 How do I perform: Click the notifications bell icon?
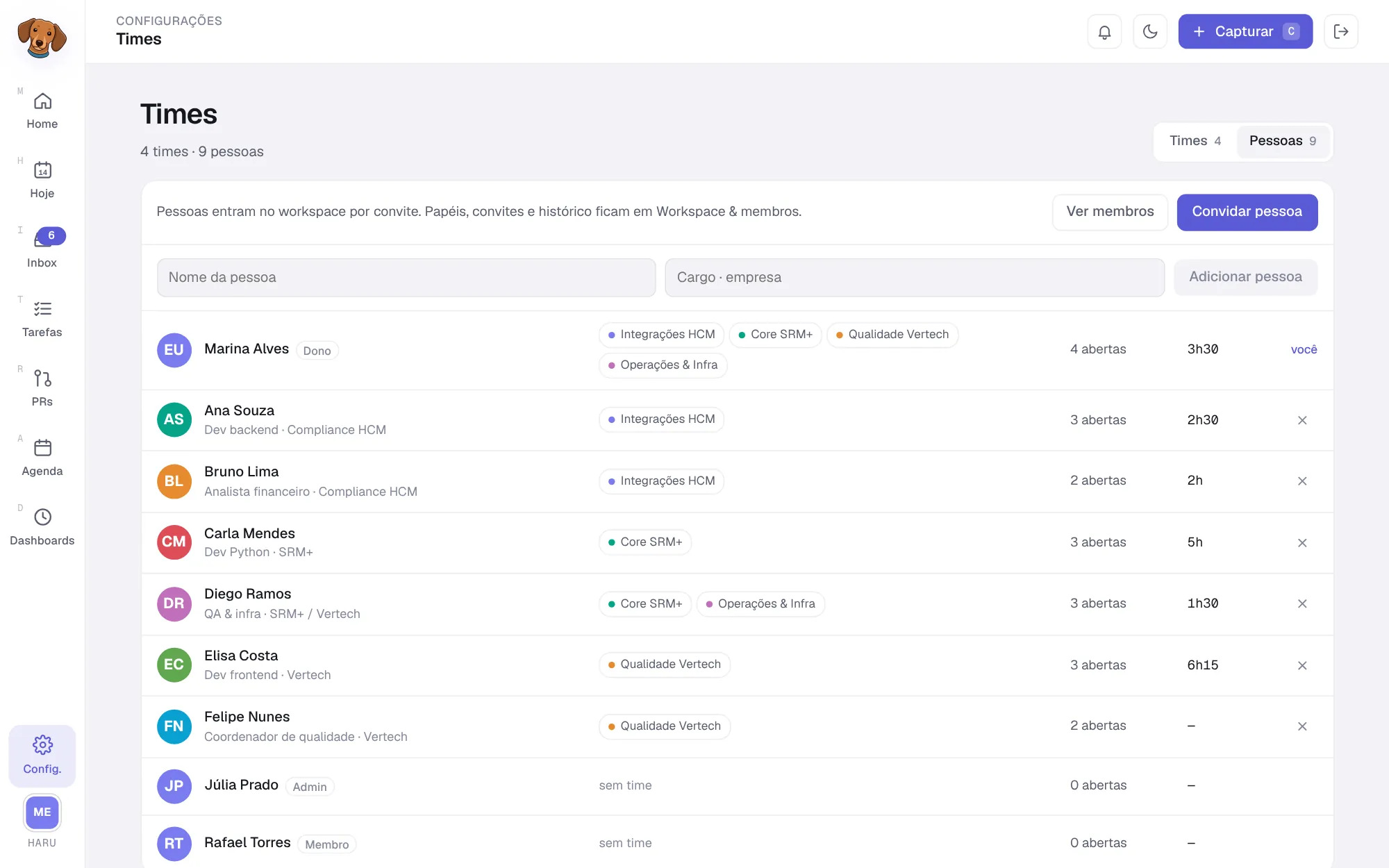[1104, 31]
